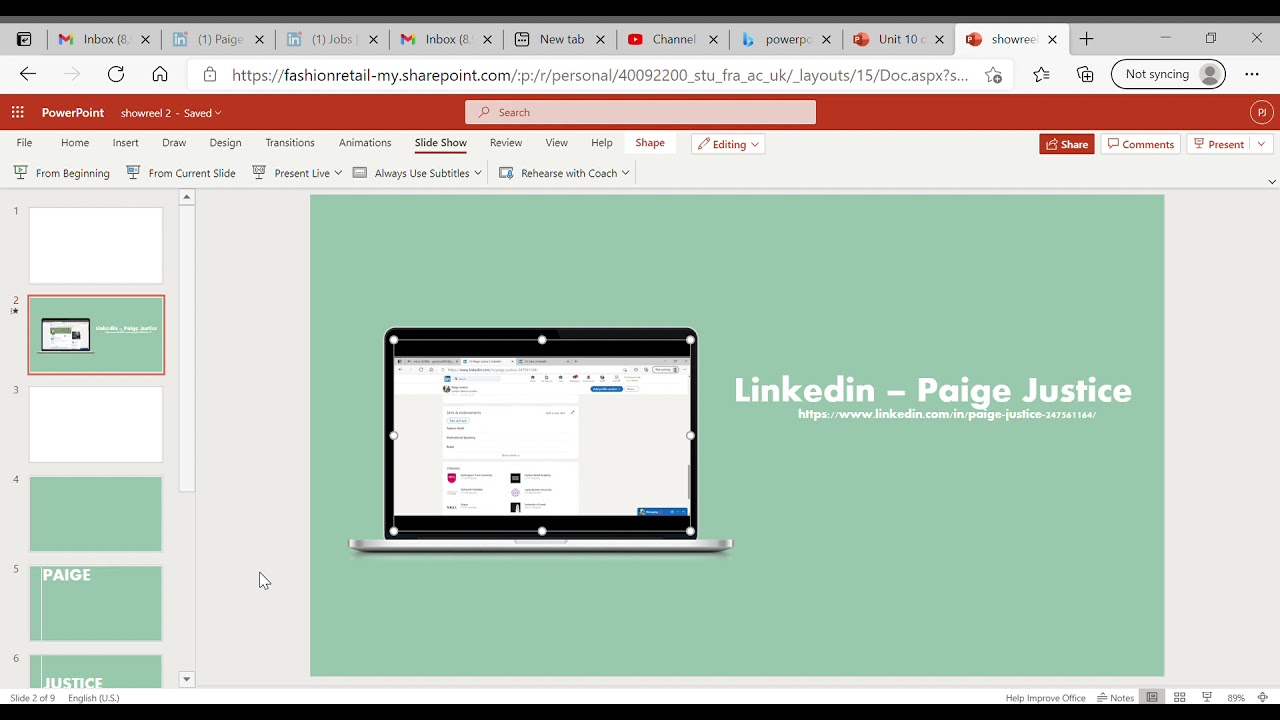Image resolution: width=1280 pixels, height=720 pixels.
Task: Open browser settings and more menu
Action: coord(1252,74)
